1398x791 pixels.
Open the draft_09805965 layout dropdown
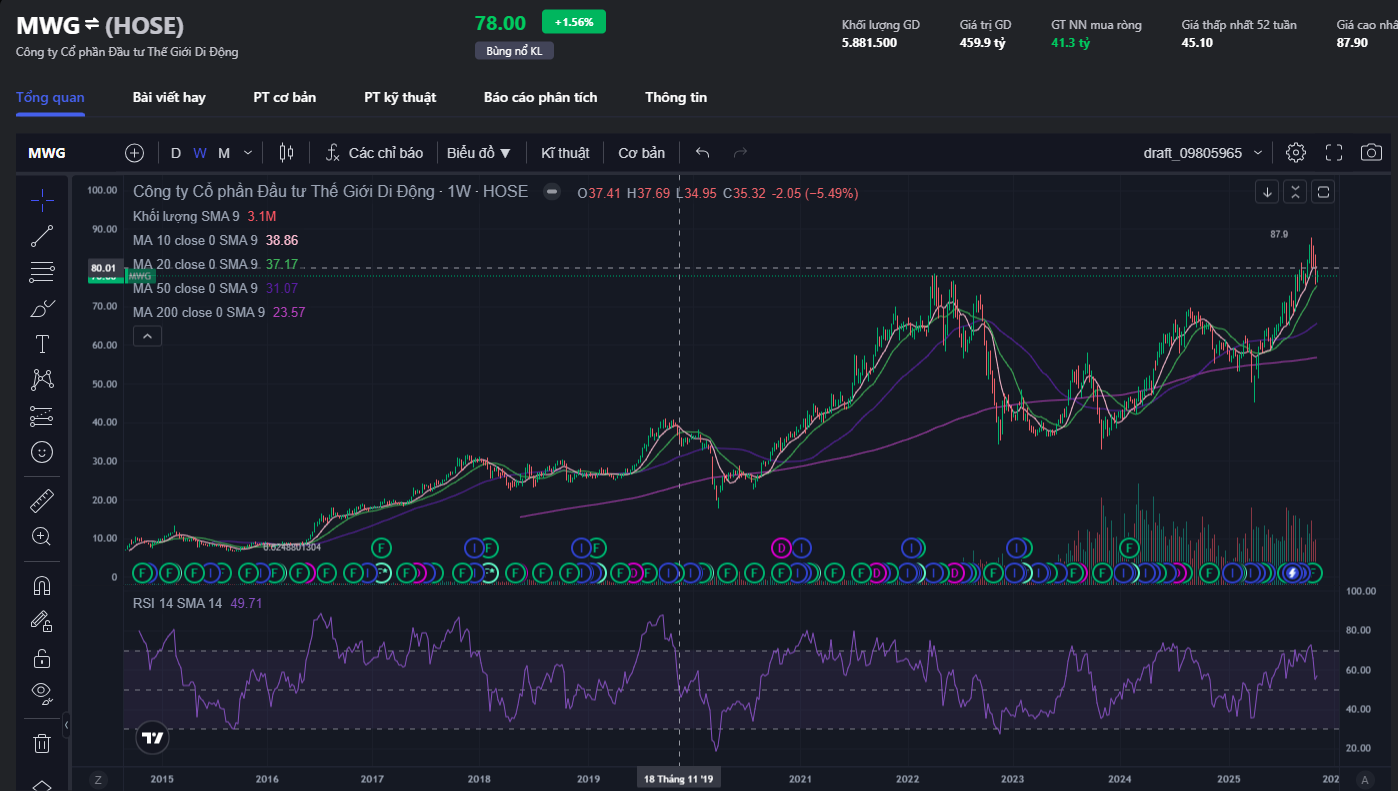point(1203,153)
